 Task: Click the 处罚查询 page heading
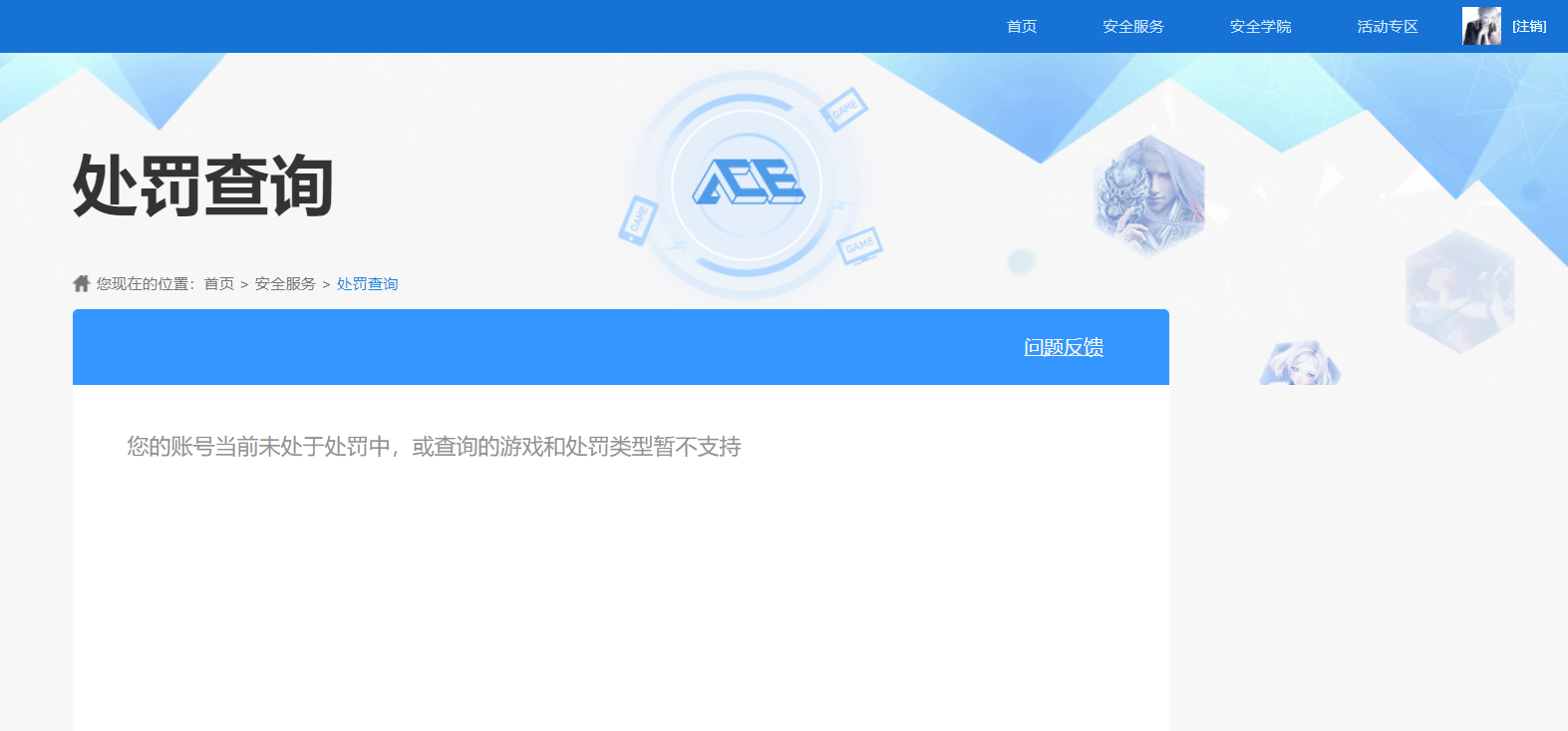coord(203,186)
